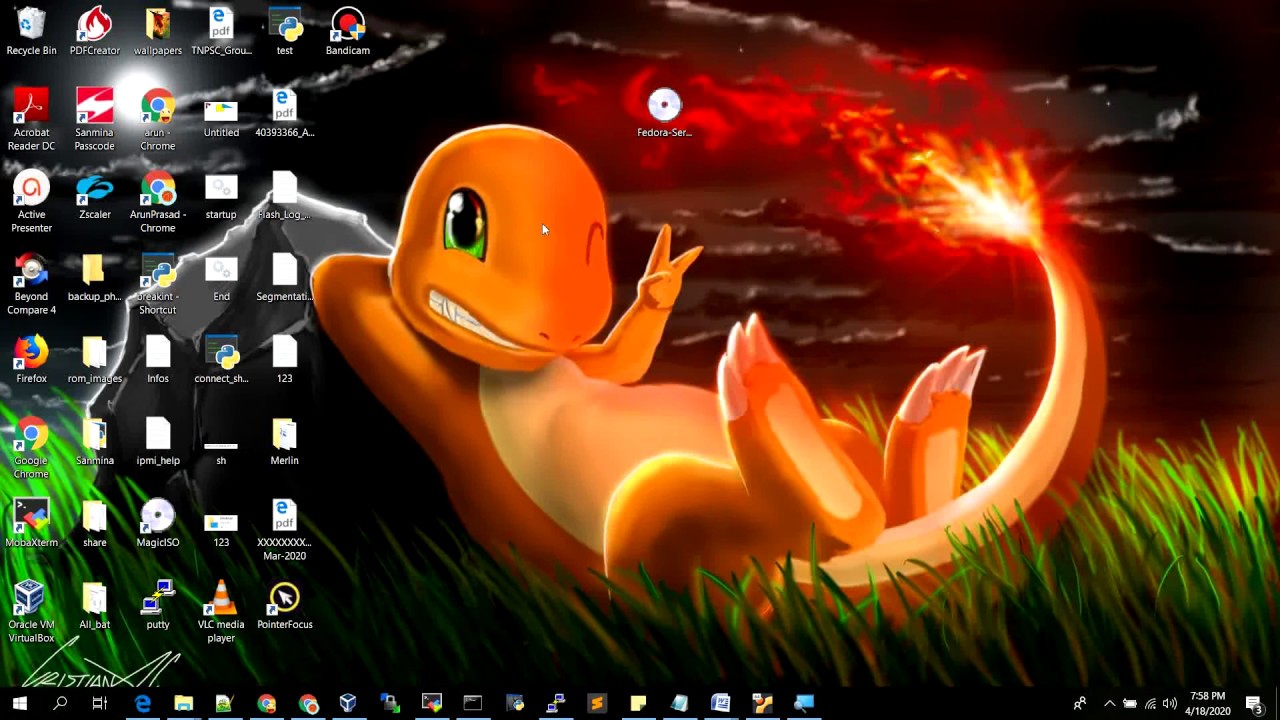Select the ipmi_help file
The width and height of the screenshot is (1280, 720).
[x=158, y=441]
